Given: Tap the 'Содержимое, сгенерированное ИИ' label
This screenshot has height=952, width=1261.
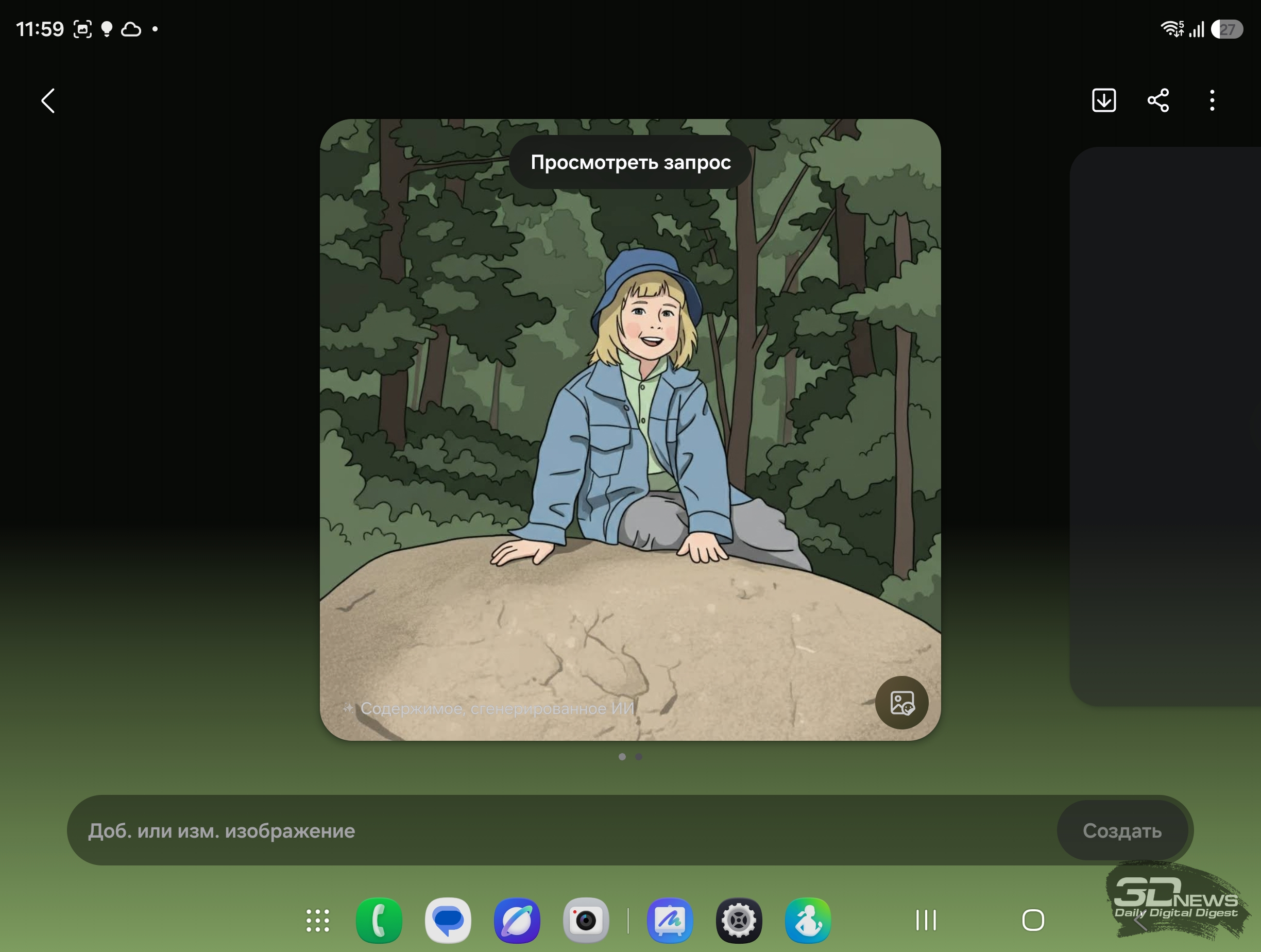Looking at the screenshot, I should coord(497,708).
